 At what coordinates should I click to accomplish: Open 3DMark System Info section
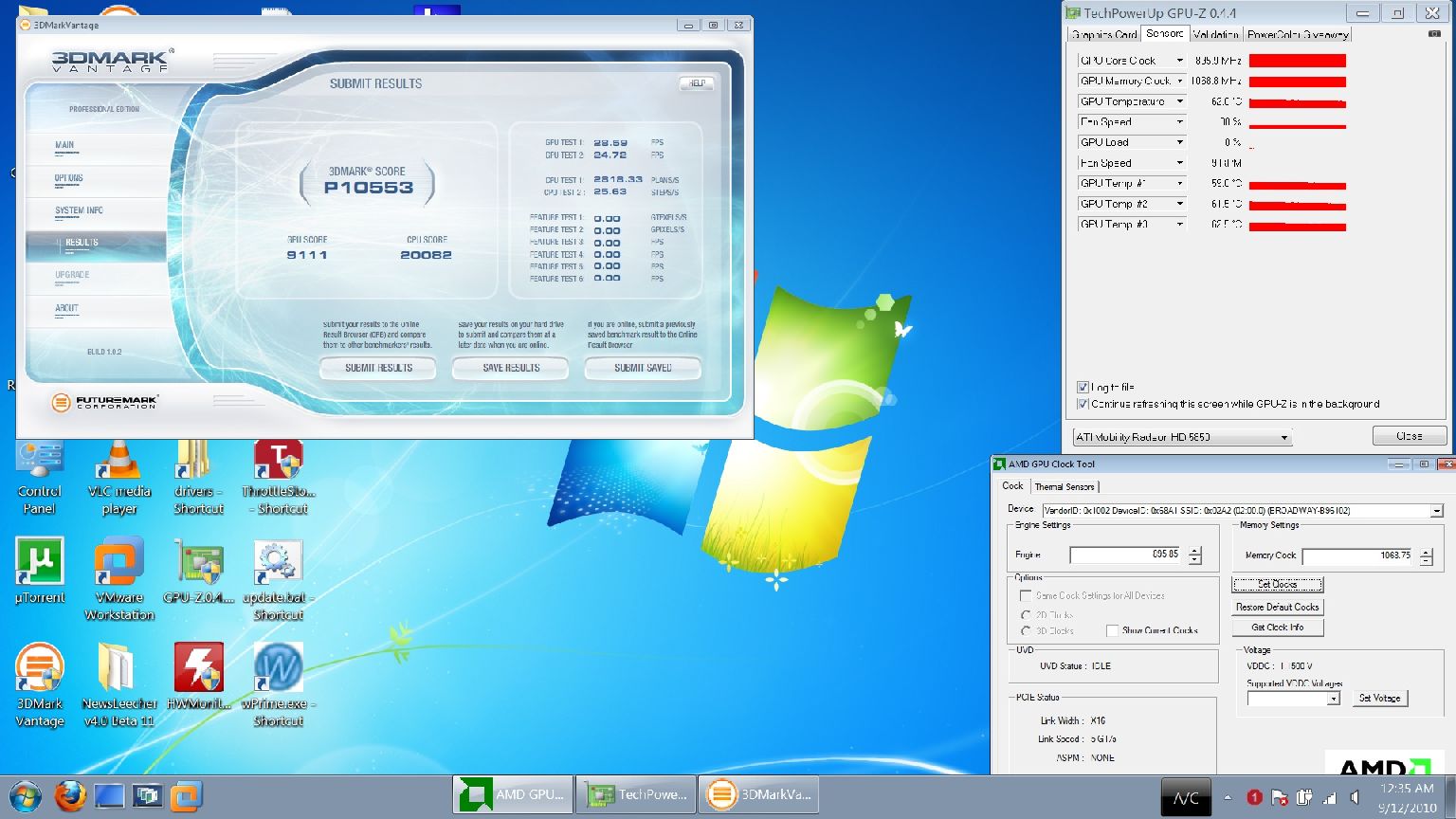point(79,210)
